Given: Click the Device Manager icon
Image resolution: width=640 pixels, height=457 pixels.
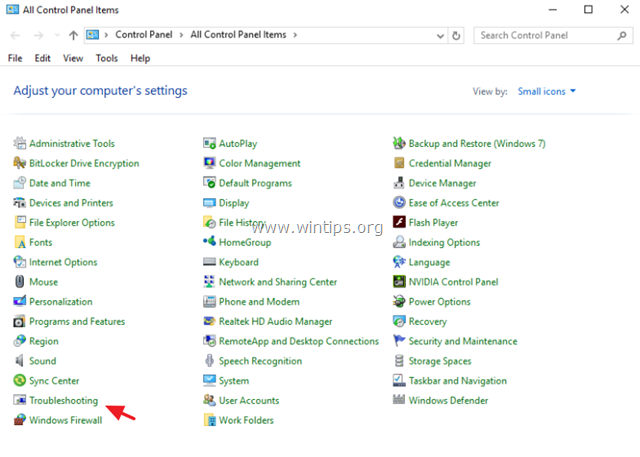Looking at the screenshot, I should [x=399, y=183].
